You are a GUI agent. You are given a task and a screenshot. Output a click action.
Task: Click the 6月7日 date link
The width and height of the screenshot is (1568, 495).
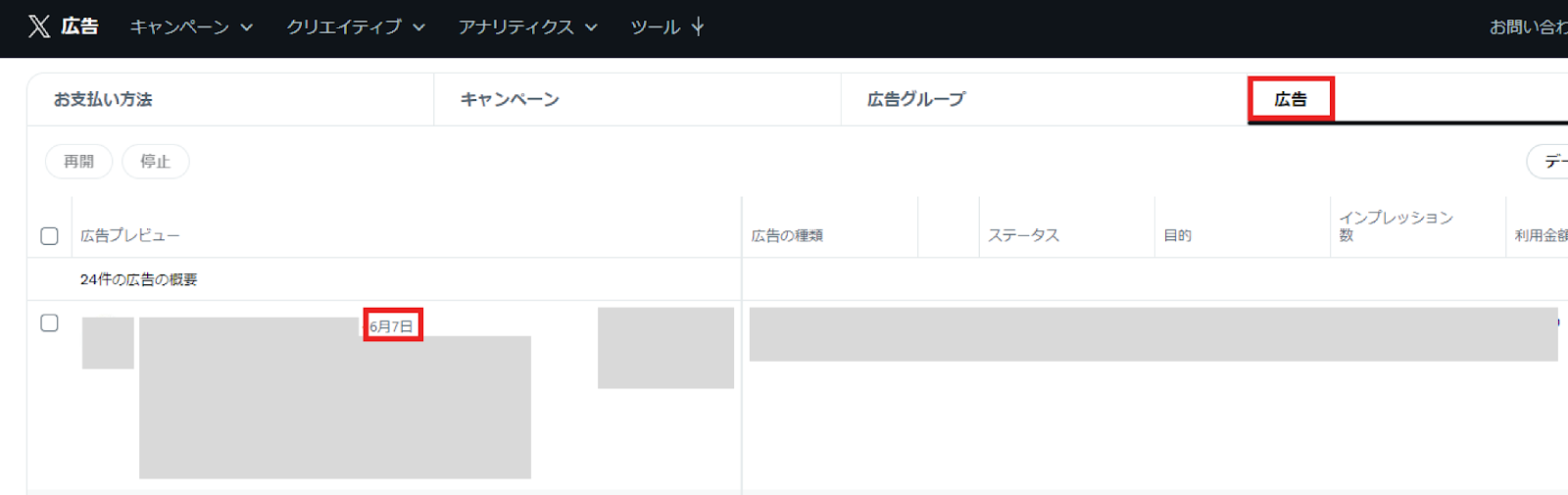(391, 326)
